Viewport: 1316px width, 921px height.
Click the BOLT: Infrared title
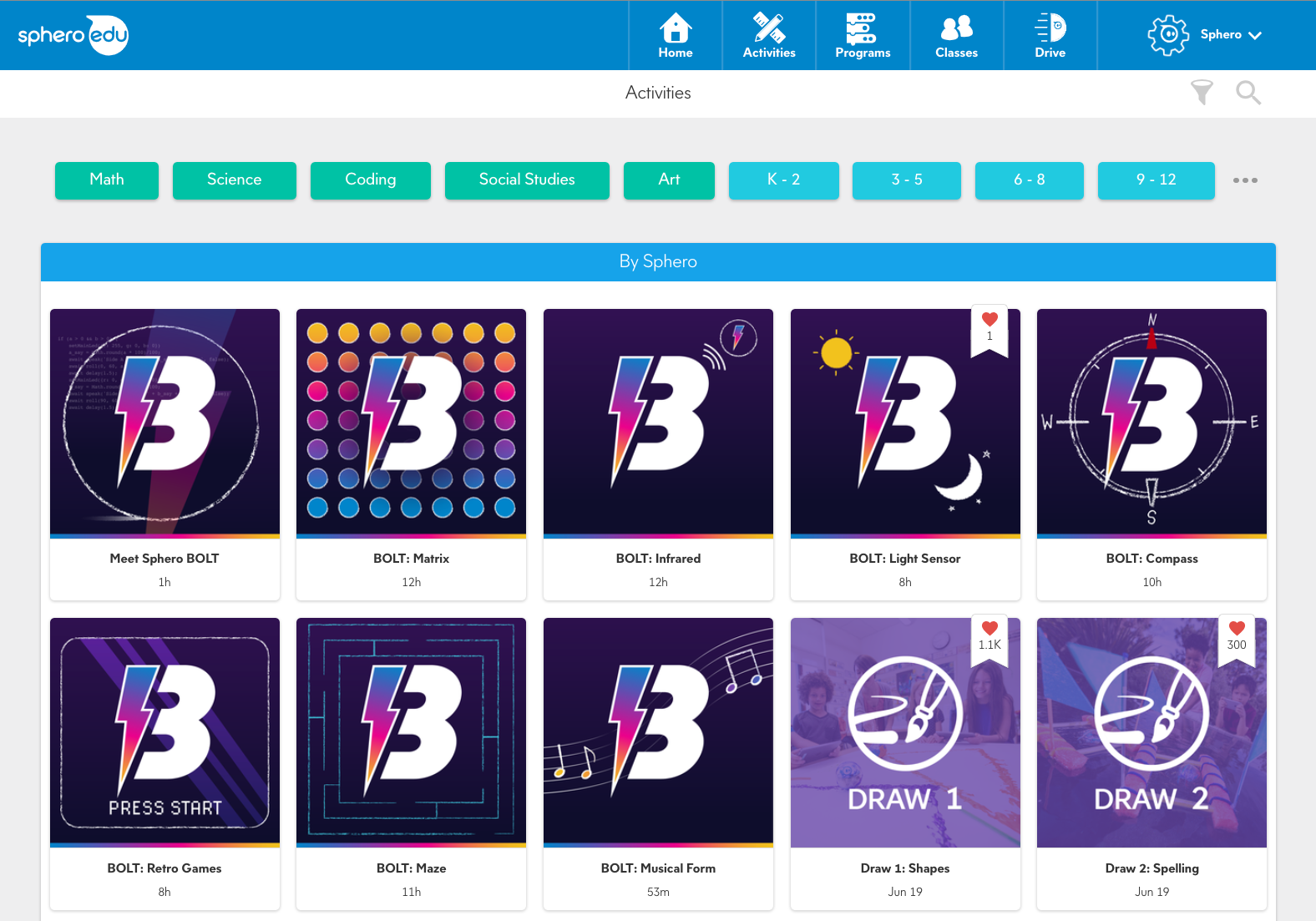click(x=658, y=559)
